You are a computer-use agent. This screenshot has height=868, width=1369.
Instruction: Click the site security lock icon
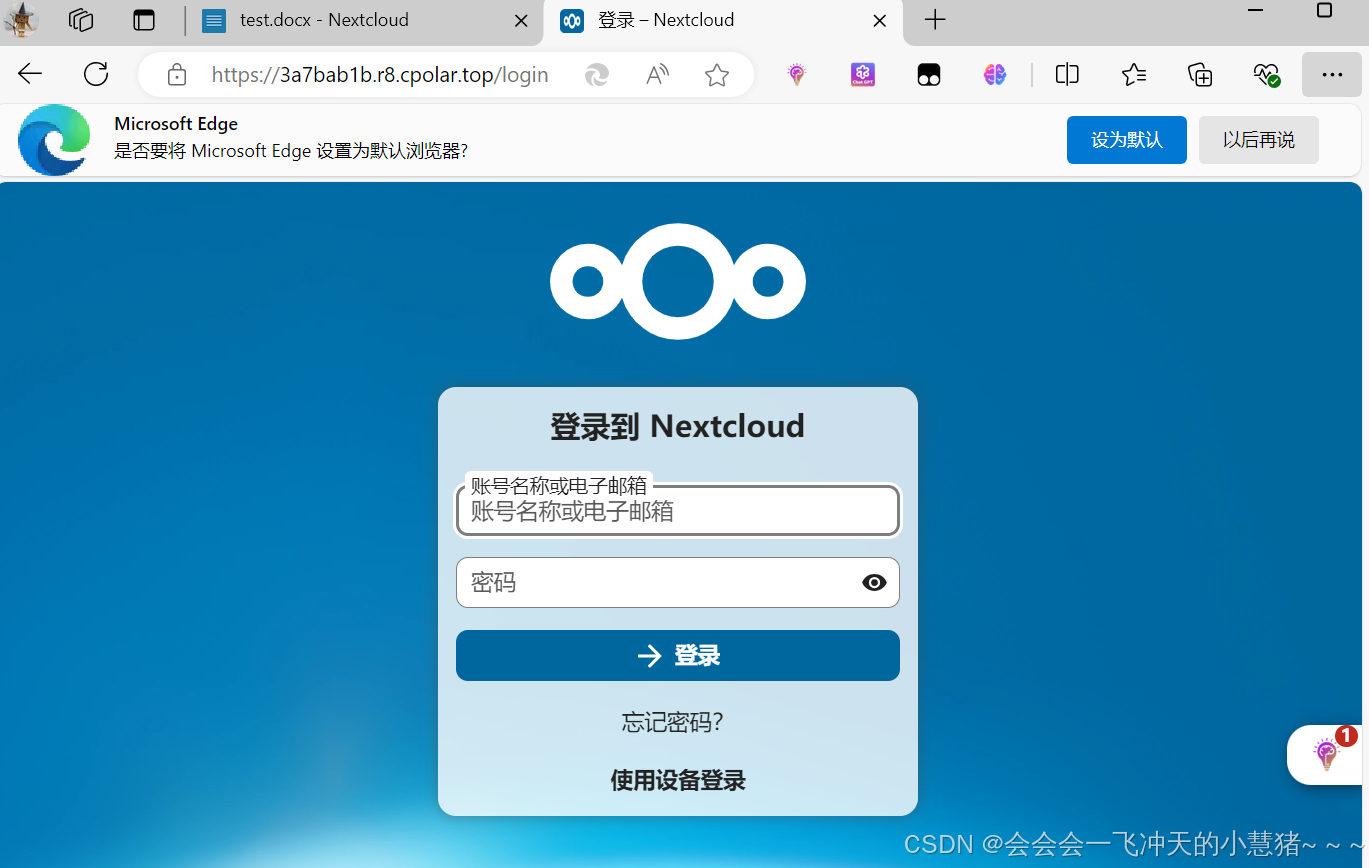pos(176,74)
